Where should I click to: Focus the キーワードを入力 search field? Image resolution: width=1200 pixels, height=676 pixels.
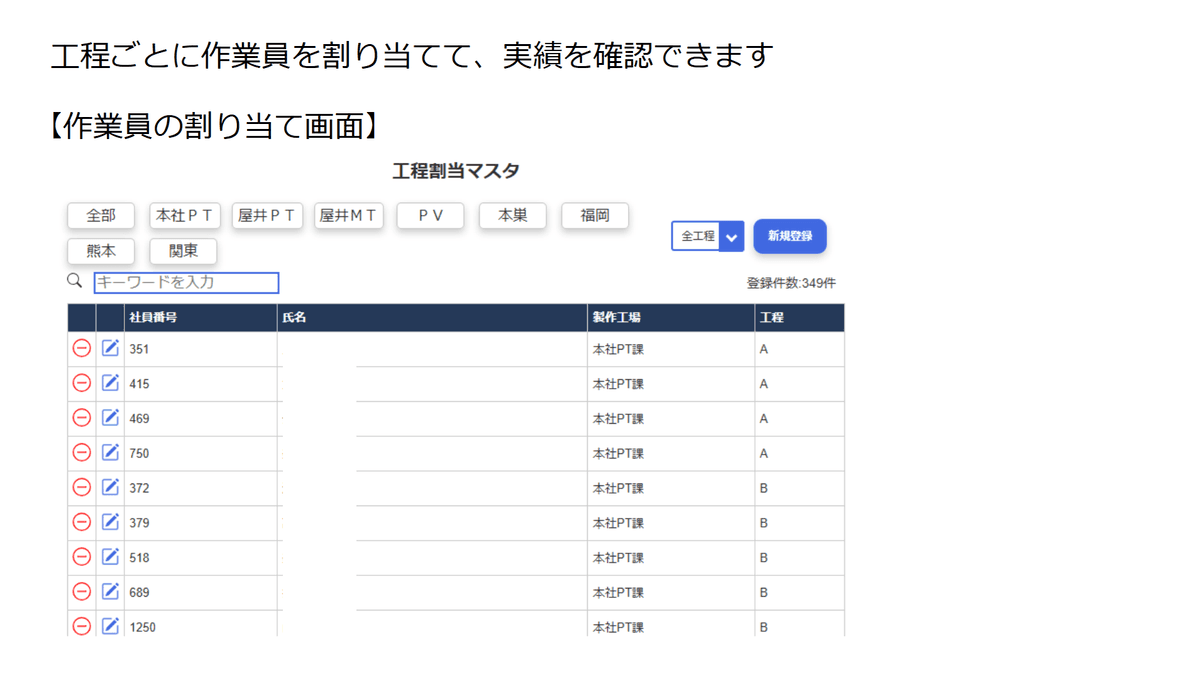point(186,282)
